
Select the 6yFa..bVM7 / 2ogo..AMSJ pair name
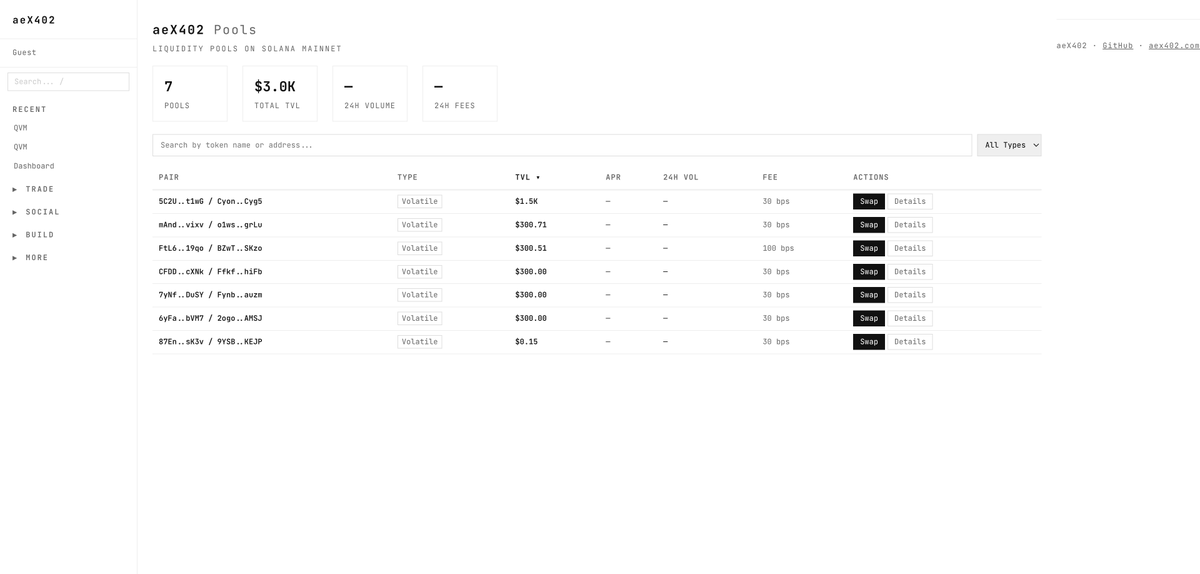(x=210, y=318)
